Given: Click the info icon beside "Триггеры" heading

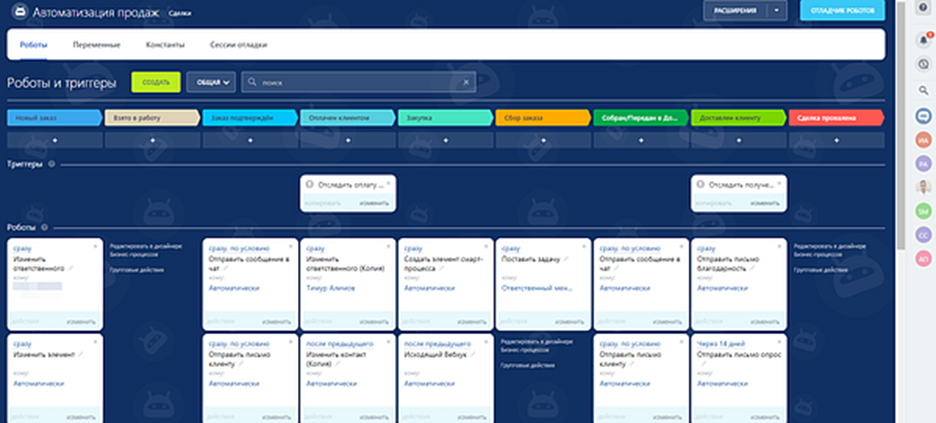Looking at the screenshot, I should point(51,163).
